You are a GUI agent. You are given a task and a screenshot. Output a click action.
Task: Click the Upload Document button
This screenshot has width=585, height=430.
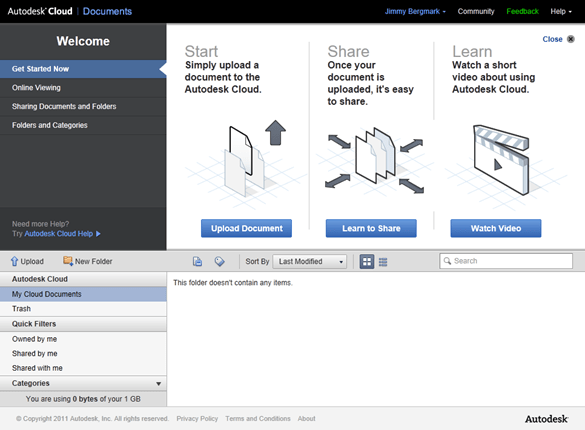coord(246,228)
